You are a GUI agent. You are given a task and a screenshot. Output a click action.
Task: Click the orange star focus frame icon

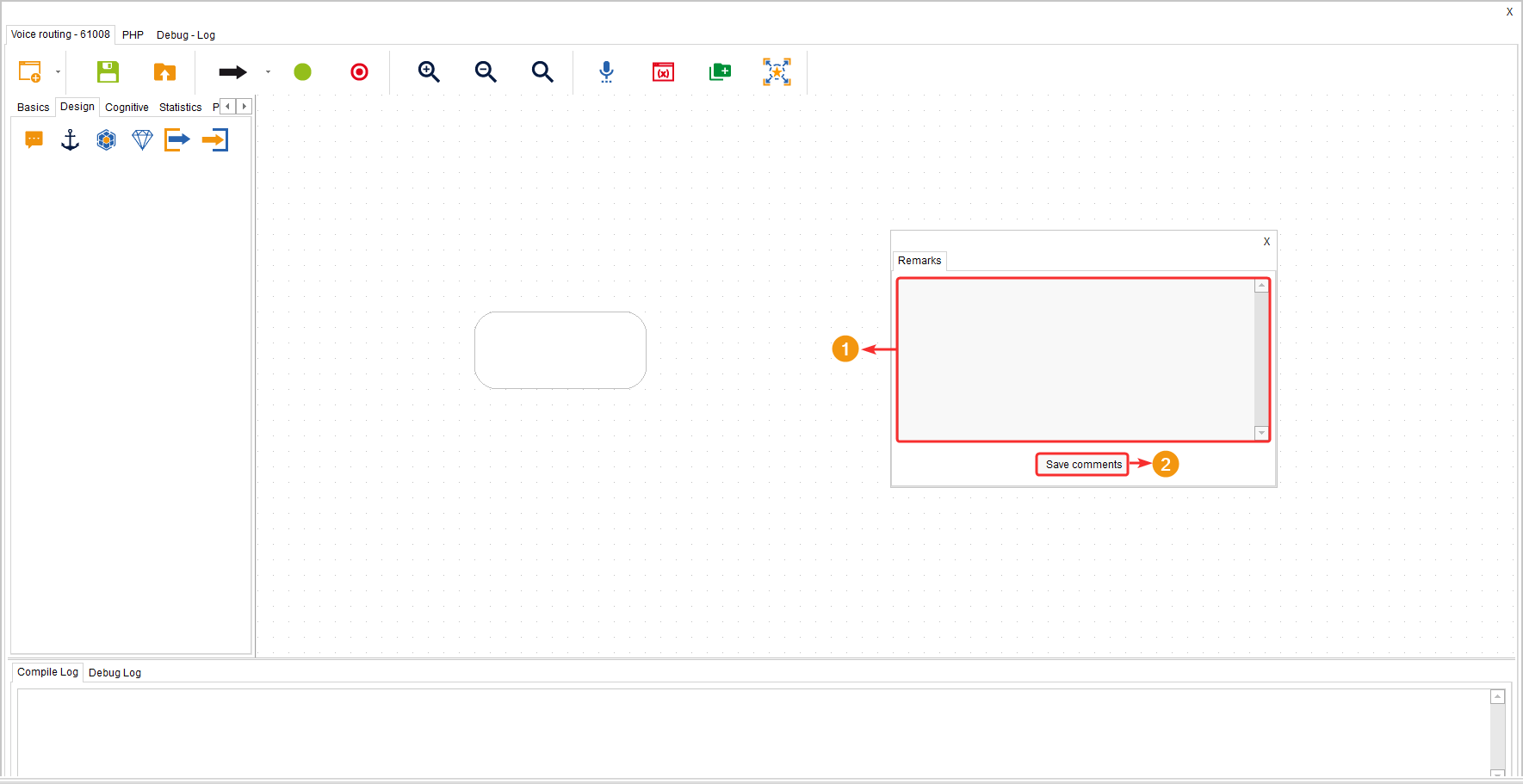(777, 71)
